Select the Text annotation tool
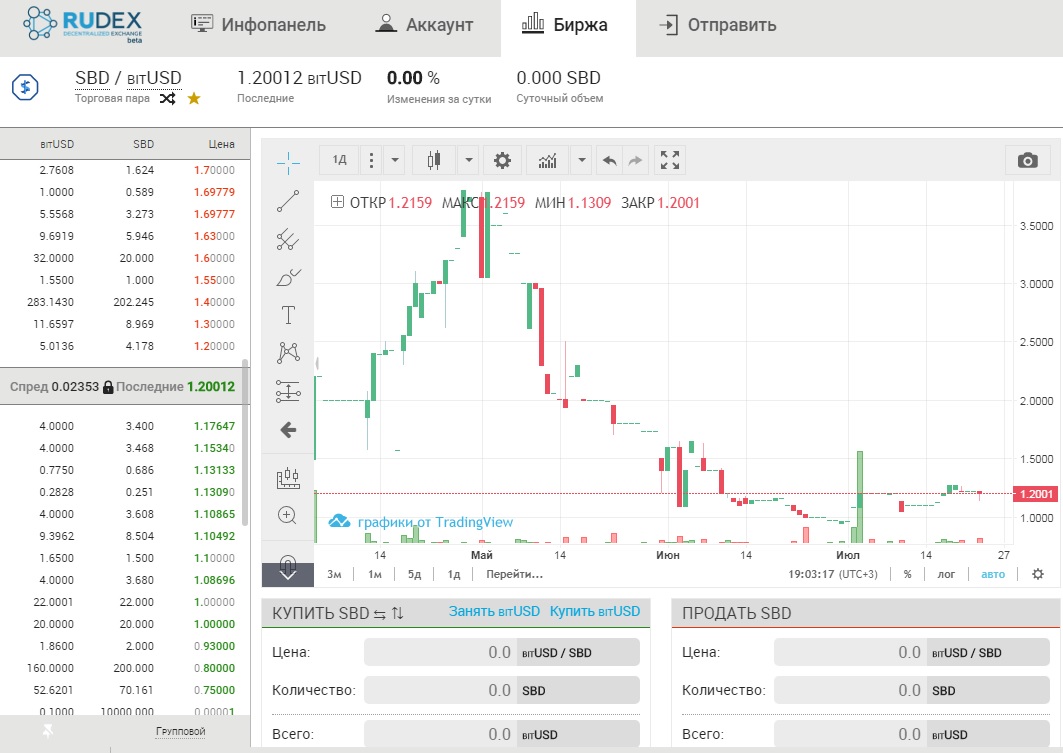Screen dimensions: 1063x753 click(288, 314)
